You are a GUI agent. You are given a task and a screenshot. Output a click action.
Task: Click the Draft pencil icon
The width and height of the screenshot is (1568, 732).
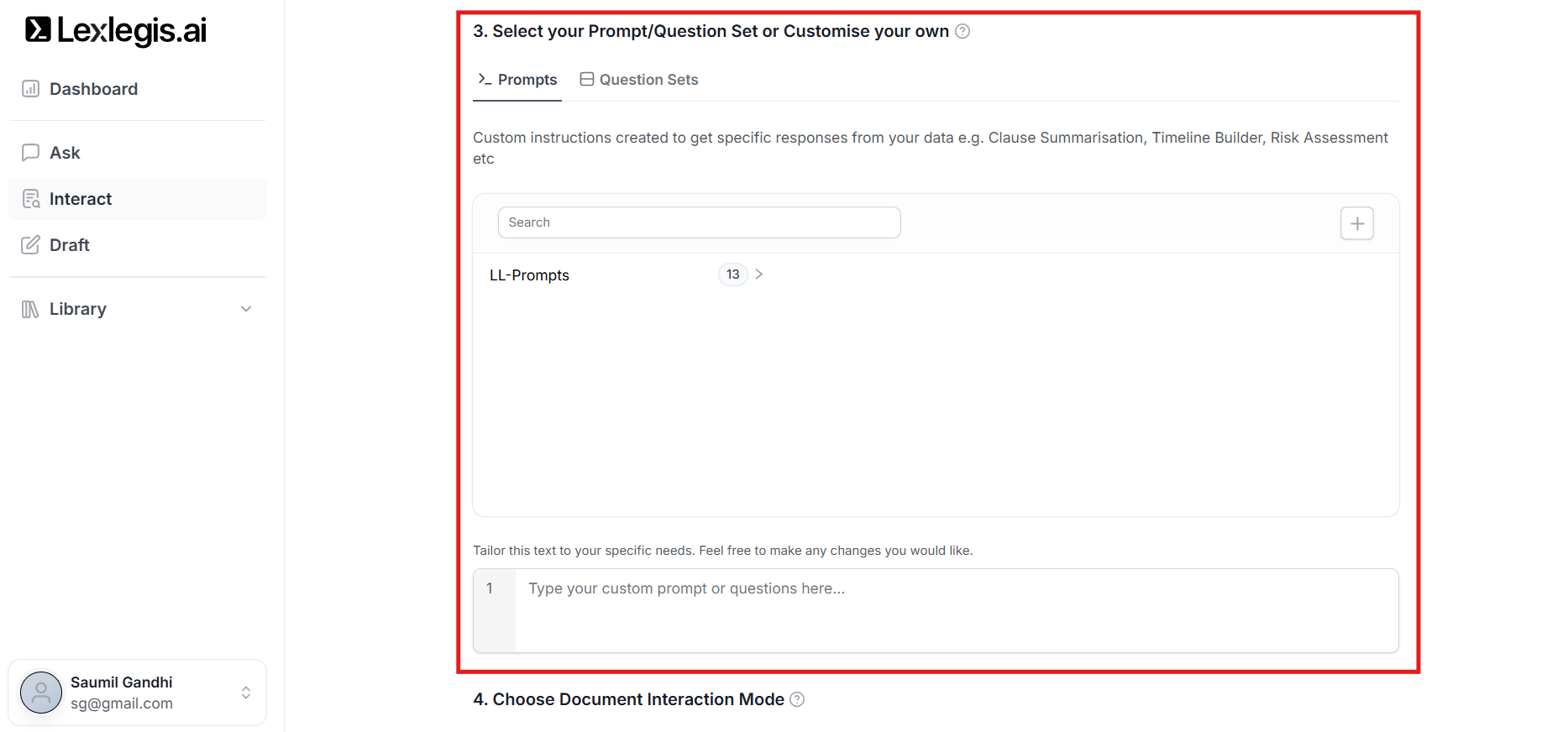[30, 245]
